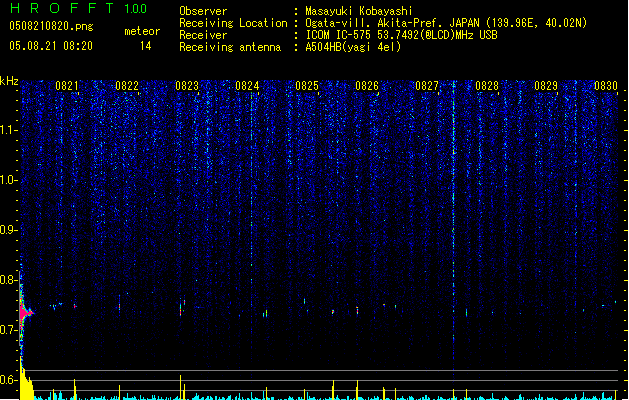The height and width of the screenshot is (400, 629).
Task: Click the 0.6 kHz axis label
Action: [x=9, y=380]
